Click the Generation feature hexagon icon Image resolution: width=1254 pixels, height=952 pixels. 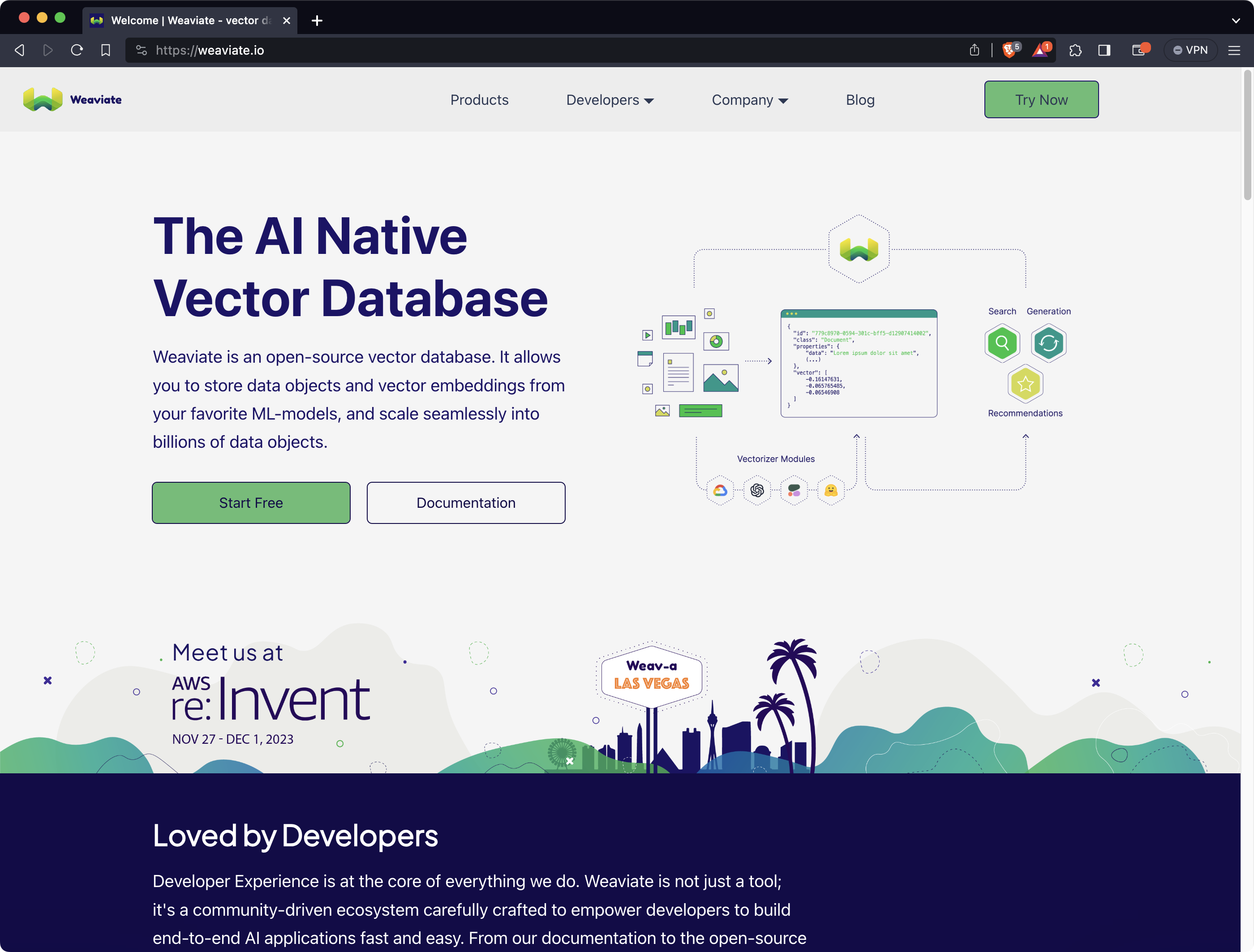(x=1048, y=343)
